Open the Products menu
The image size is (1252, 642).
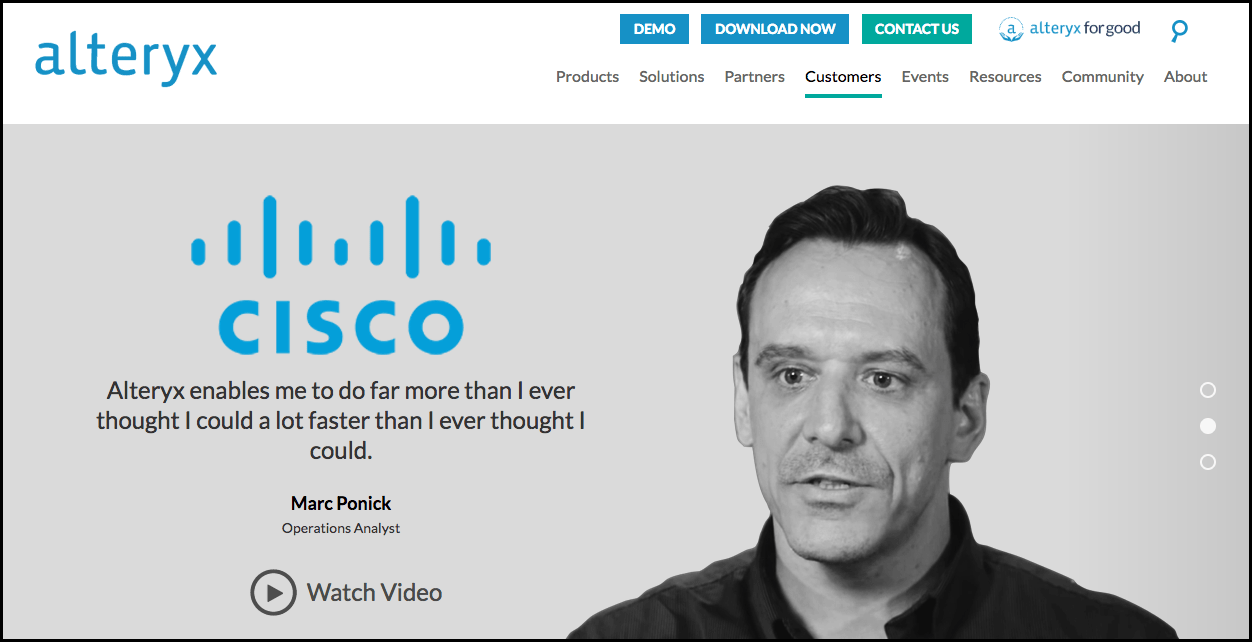pyautogui.click(x=587, y=77)
